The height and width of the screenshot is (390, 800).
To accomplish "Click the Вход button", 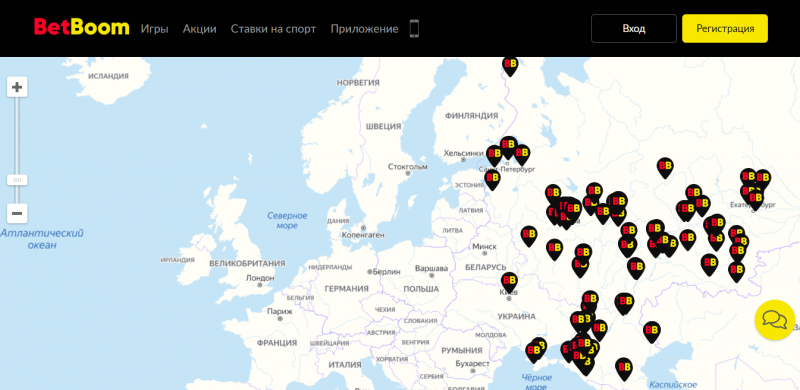I will coord(634,29).
